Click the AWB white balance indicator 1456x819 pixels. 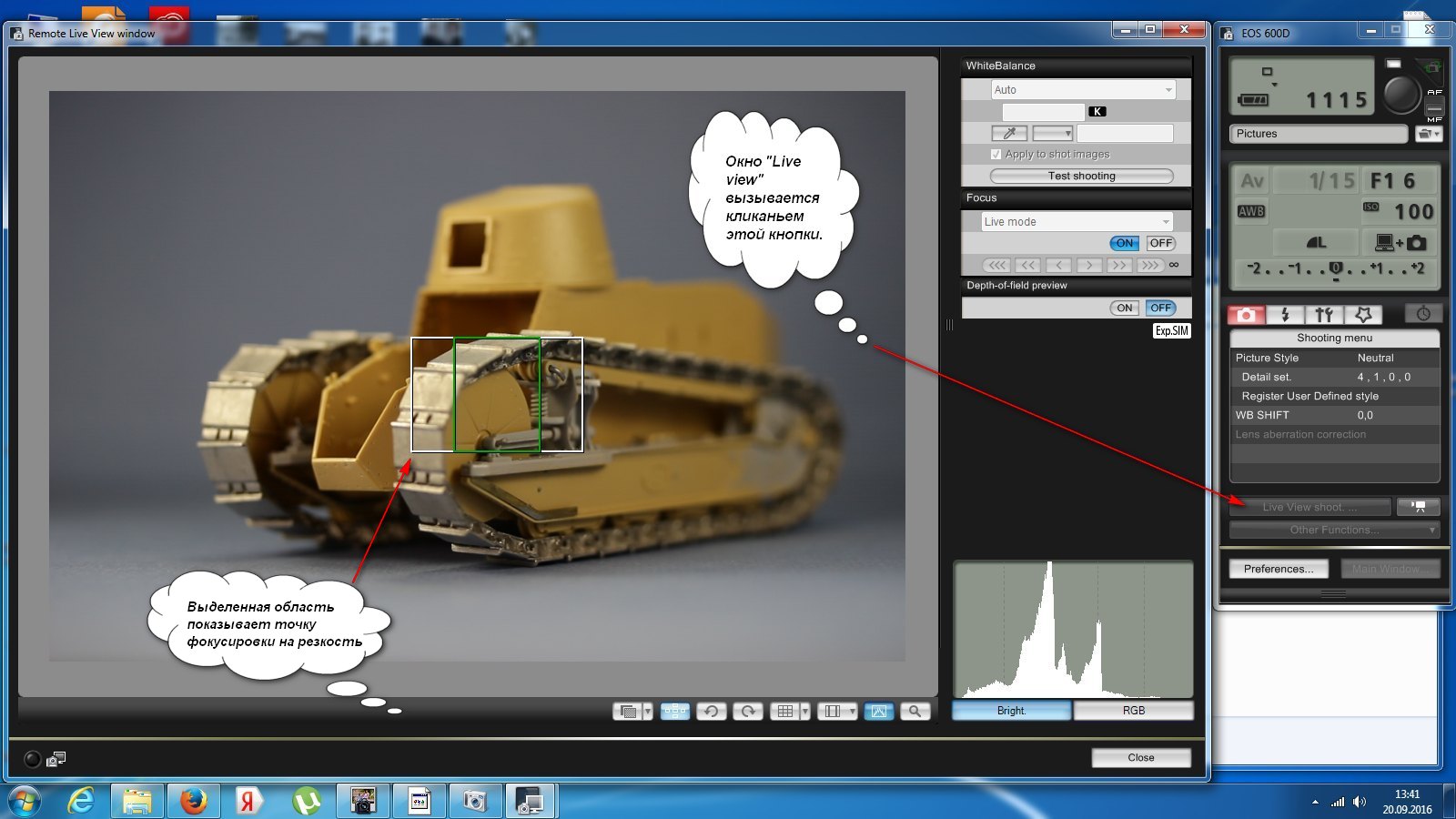1251,211
